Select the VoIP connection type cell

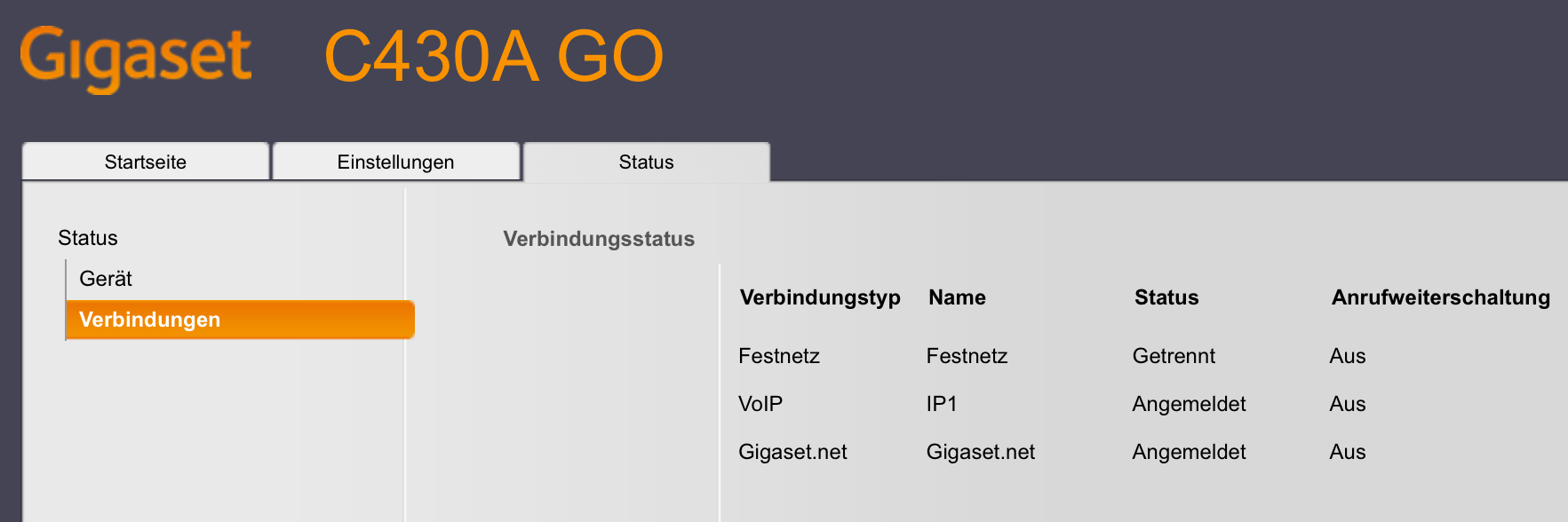pos(760,404)
